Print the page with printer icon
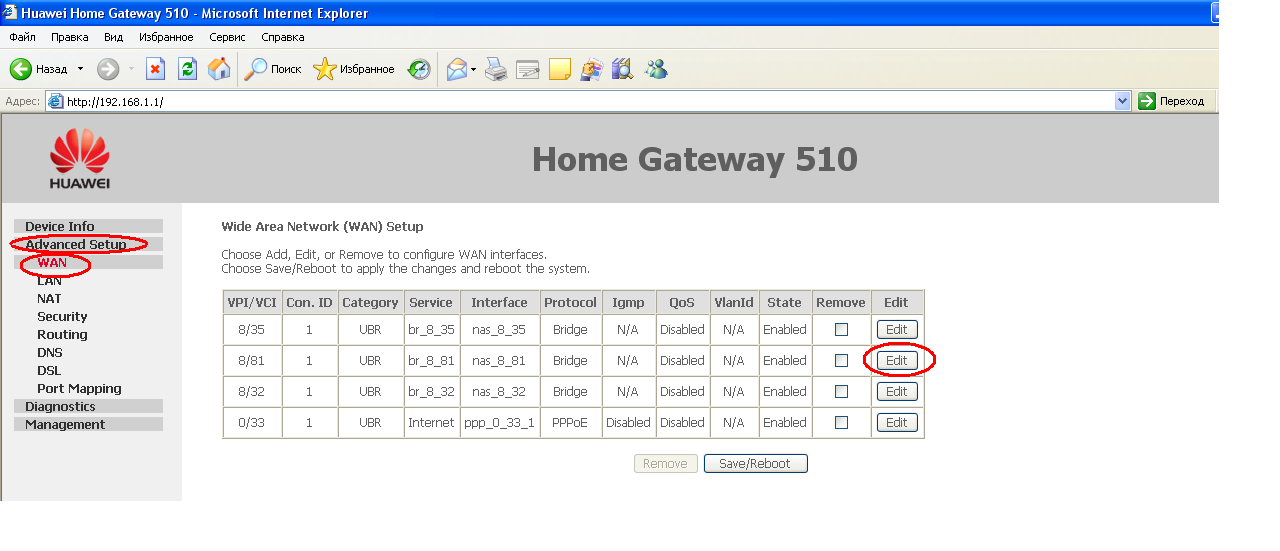 point(496,69)
